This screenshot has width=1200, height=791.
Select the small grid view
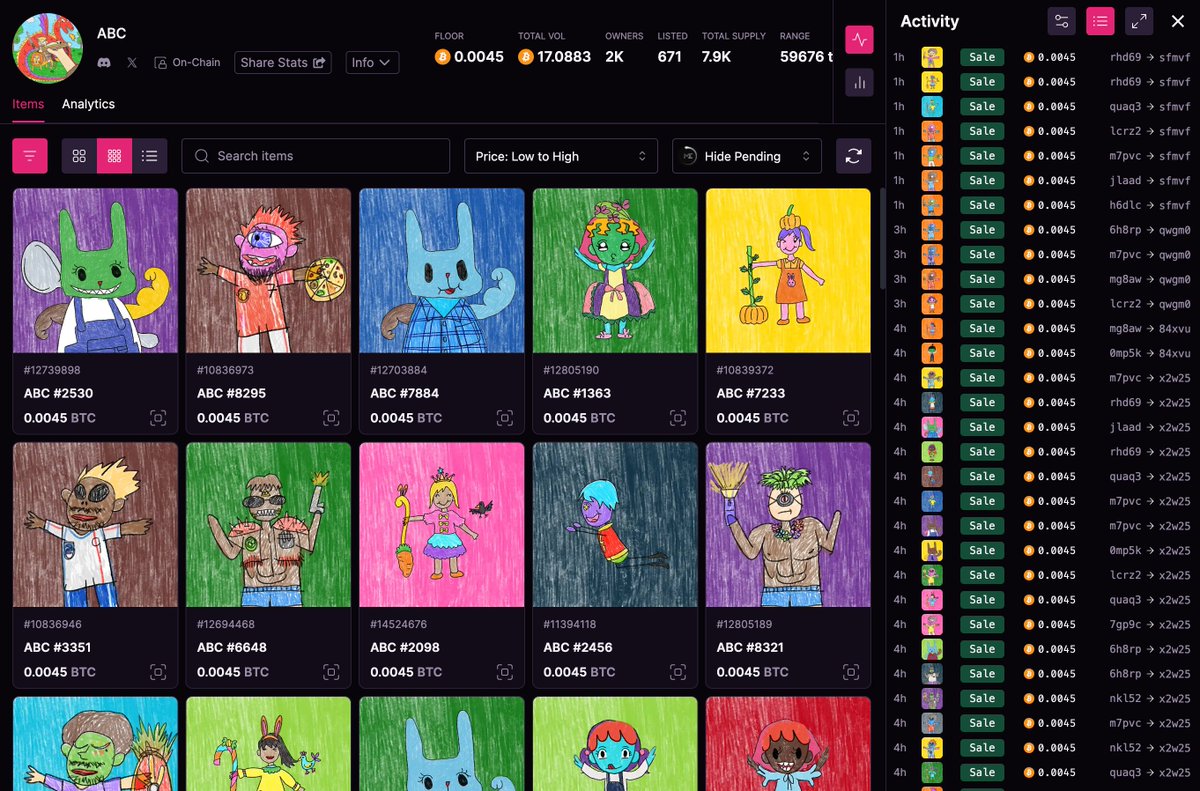coord(114,156)
